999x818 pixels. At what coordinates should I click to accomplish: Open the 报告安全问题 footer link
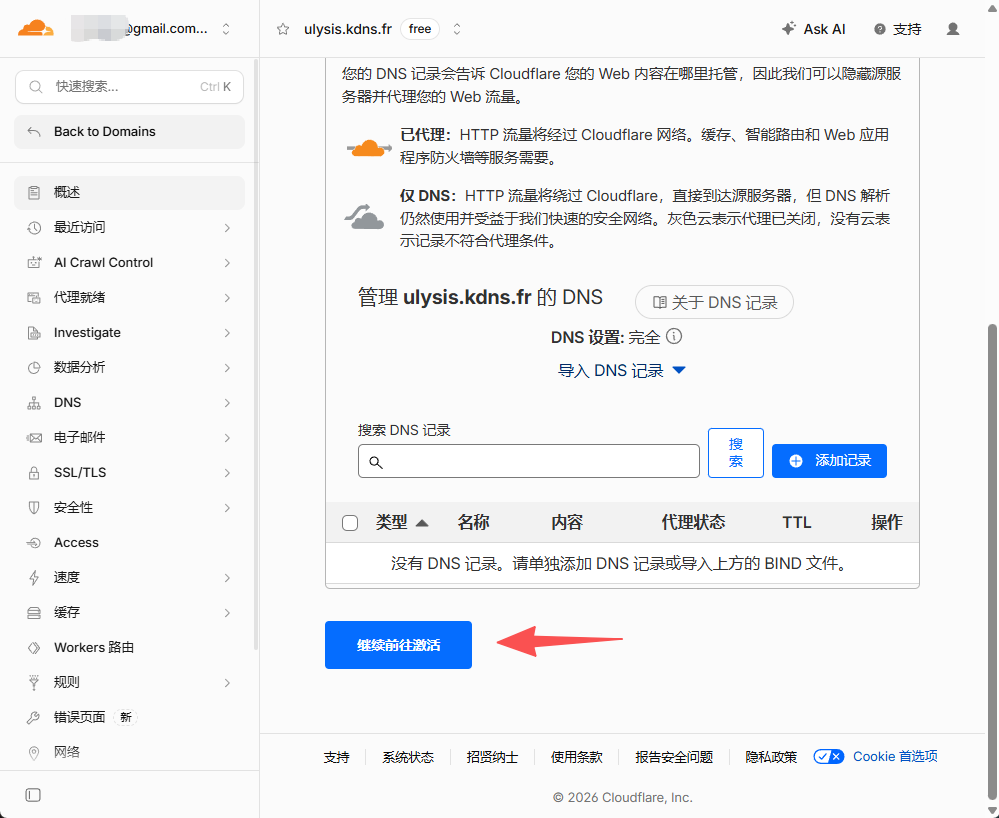674,757
